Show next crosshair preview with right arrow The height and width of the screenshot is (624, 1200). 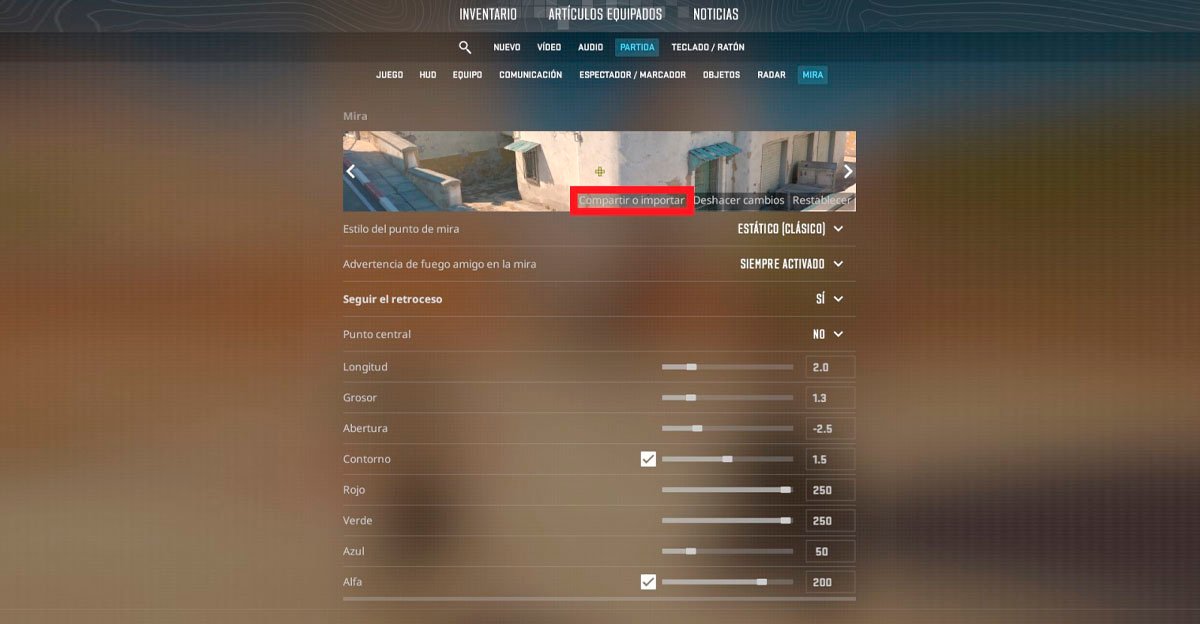[x=848, y=171]
